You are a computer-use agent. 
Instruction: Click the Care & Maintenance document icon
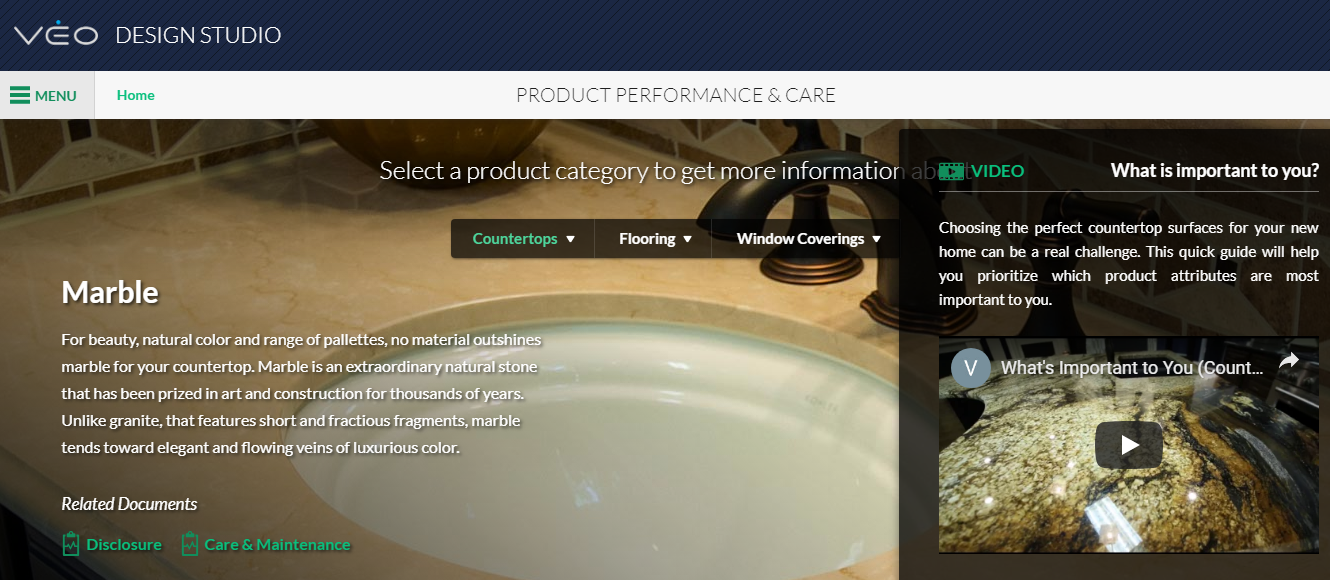pyautogui.click(x=190, y=544)
